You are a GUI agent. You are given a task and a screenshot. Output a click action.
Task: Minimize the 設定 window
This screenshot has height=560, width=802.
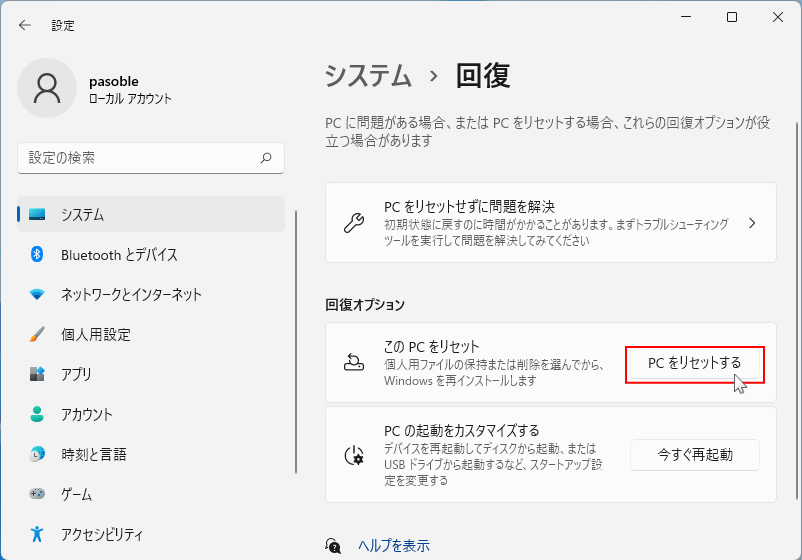pos(686,17)
